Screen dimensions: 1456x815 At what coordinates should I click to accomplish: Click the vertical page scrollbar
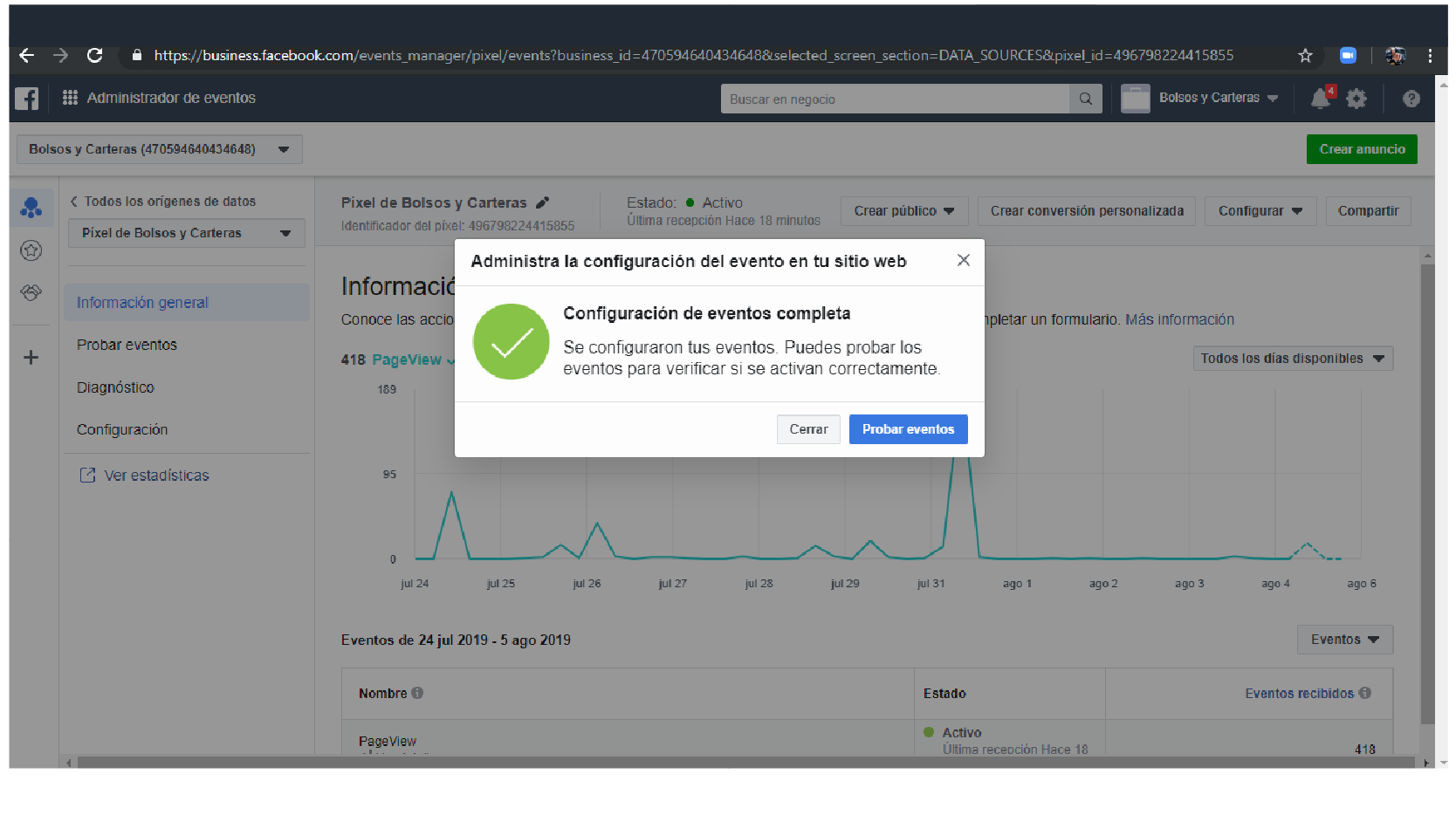[1428, 493]
